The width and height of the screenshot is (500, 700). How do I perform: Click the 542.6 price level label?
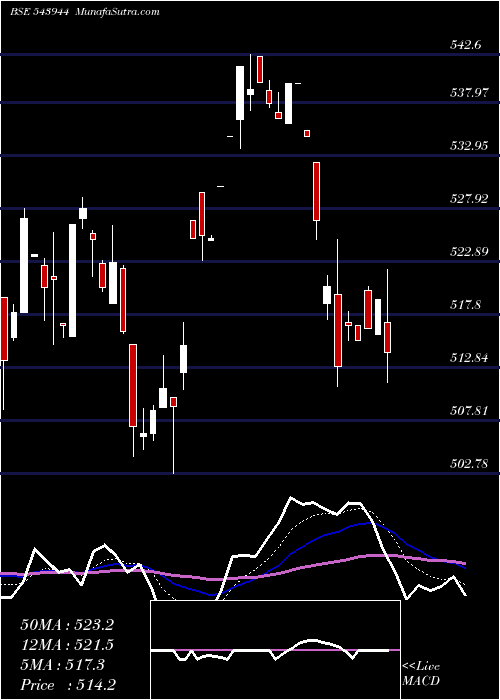click(x=468, y=45)
